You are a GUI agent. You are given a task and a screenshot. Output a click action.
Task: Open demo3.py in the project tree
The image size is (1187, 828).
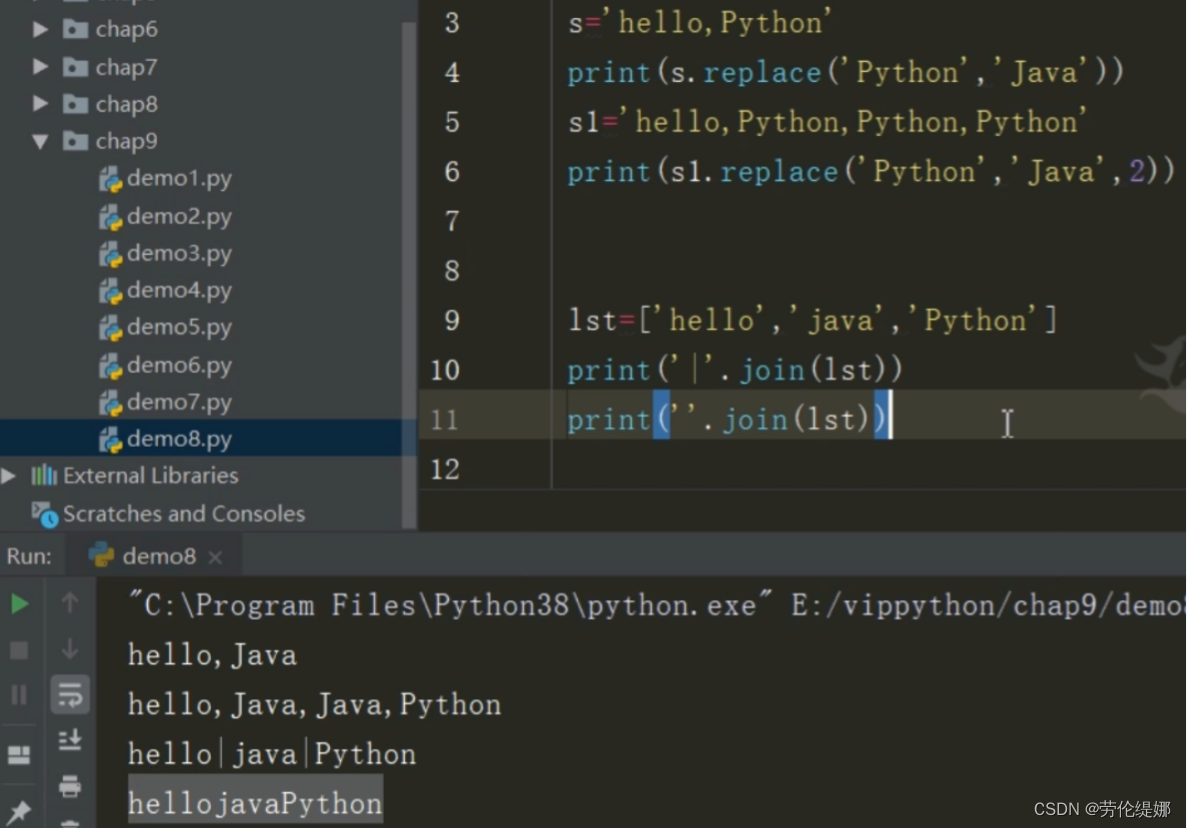tap(179, 253)
